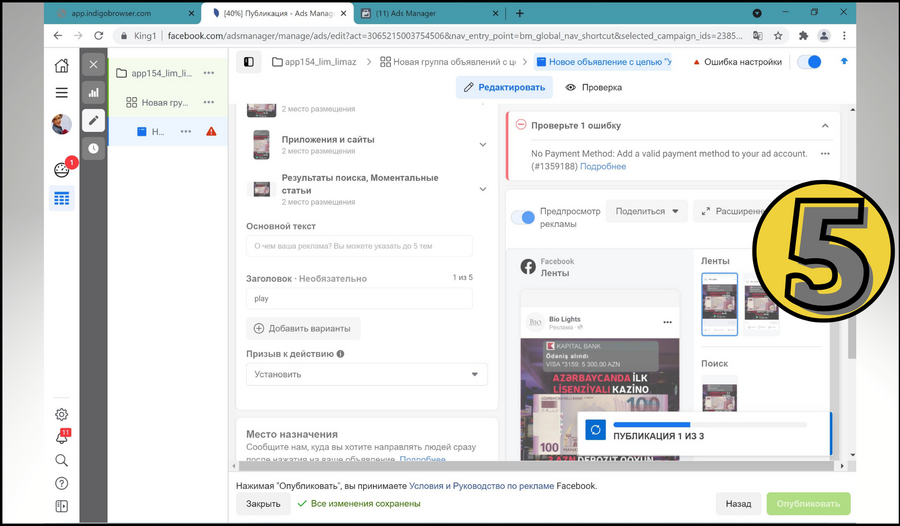Toggle the side panel layout icon
Image resolution: width=900 pixels, height=526 pixels.
(x=249, y=61)
